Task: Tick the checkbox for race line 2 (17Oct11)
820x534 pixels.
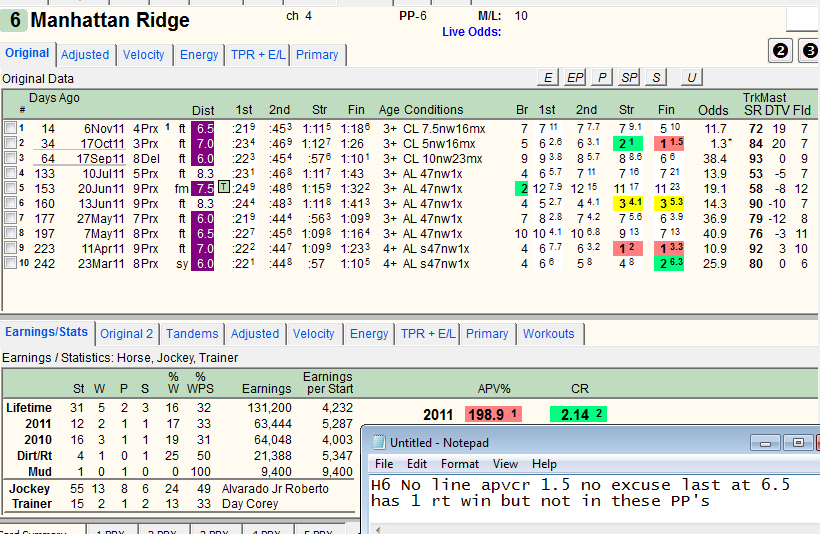Action: pos(10,143)
